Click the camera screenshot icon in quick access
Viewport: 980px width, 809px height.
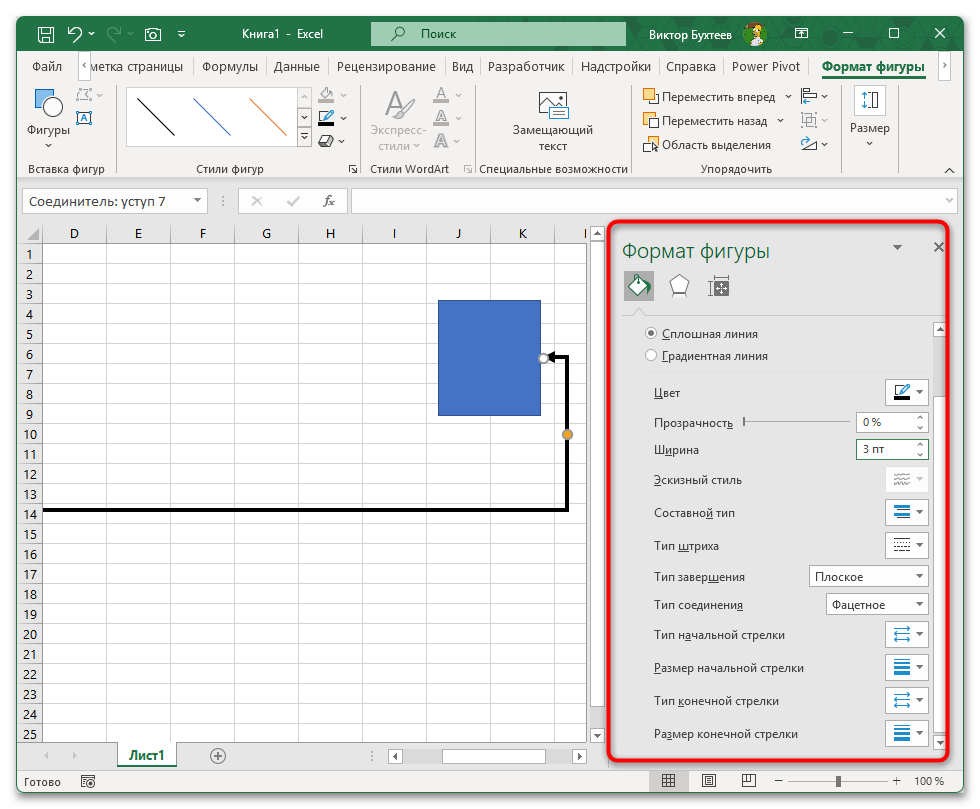153,34
